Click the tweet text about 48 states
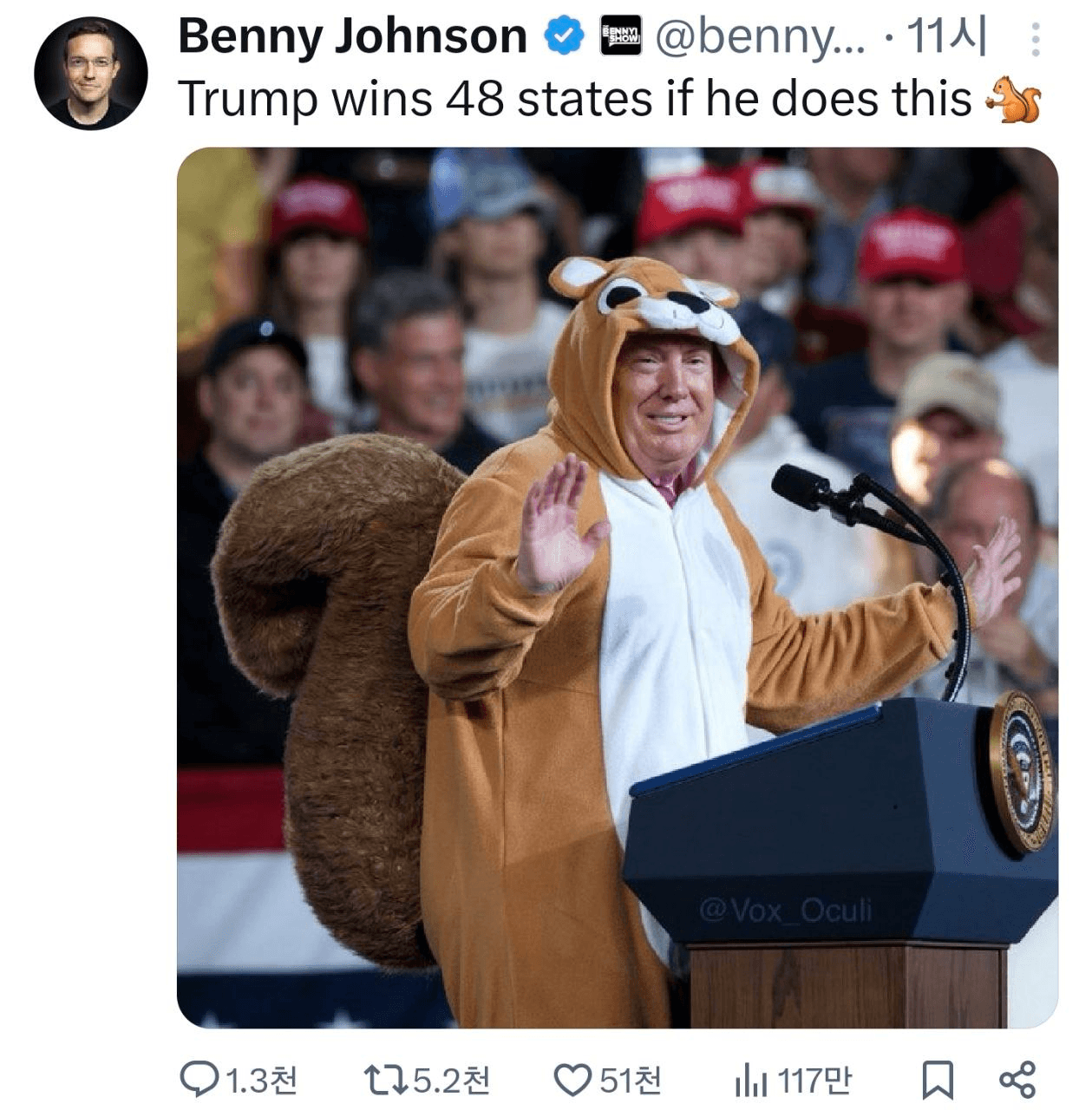This screenshot has height=1110, width=1092. click(x=574, y=99)
